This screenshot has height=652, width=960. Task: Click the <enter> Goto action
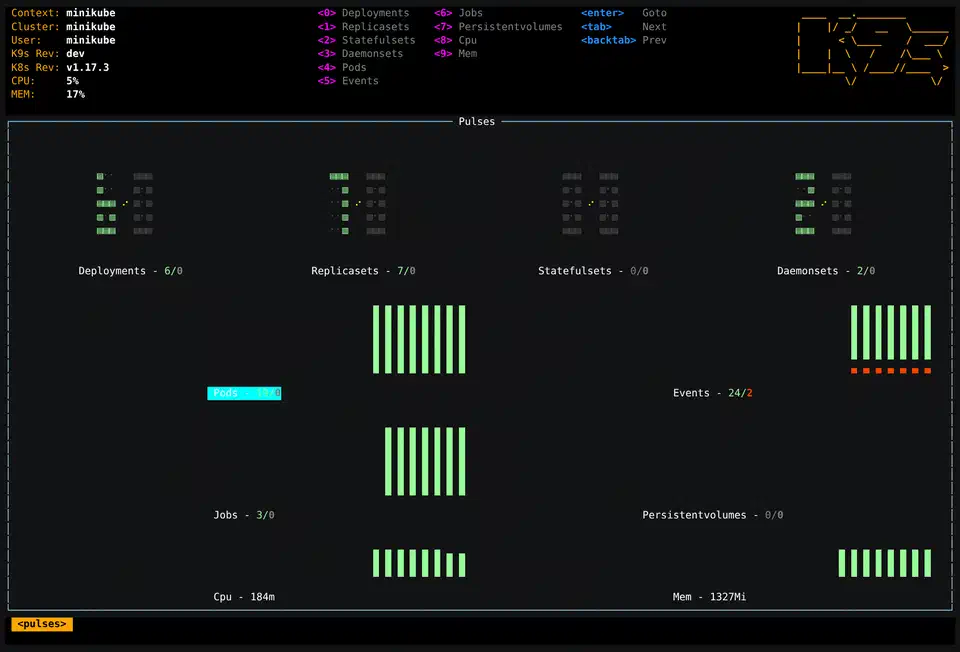point(620,13)
